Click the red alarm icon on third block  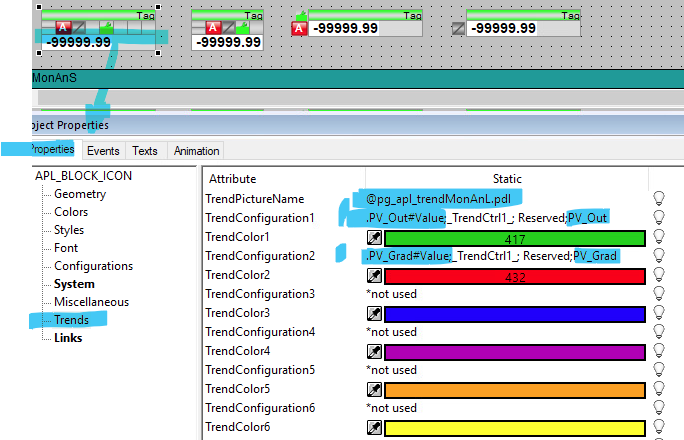298,29
